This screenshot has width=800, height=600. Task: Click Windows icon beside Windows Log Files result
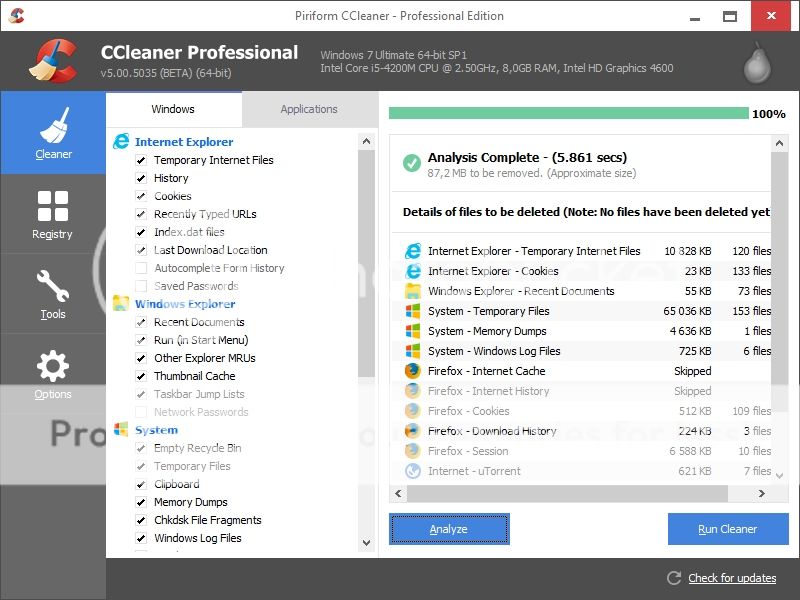click(x=413, y=351)
